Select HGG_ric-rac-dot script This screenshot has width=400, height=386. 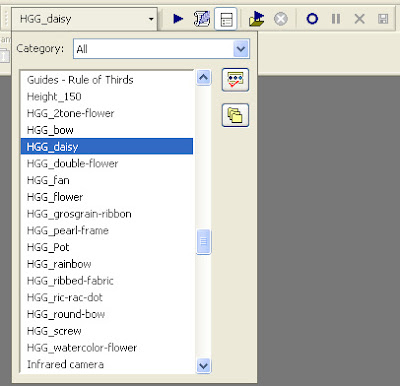[107, 297]
